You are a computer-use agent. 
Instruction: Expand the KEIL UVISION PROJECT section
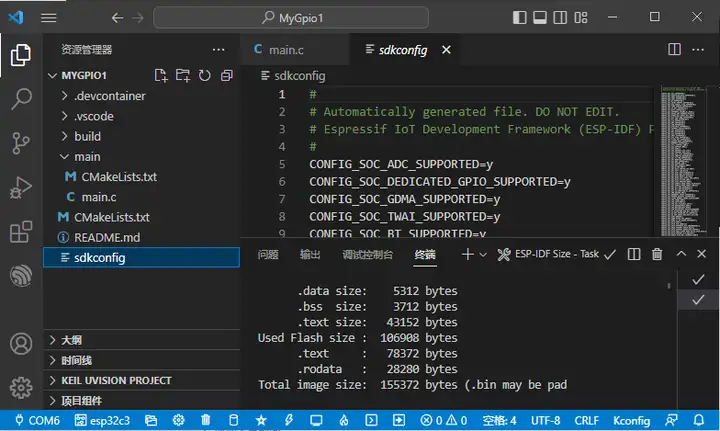point(115,380)
